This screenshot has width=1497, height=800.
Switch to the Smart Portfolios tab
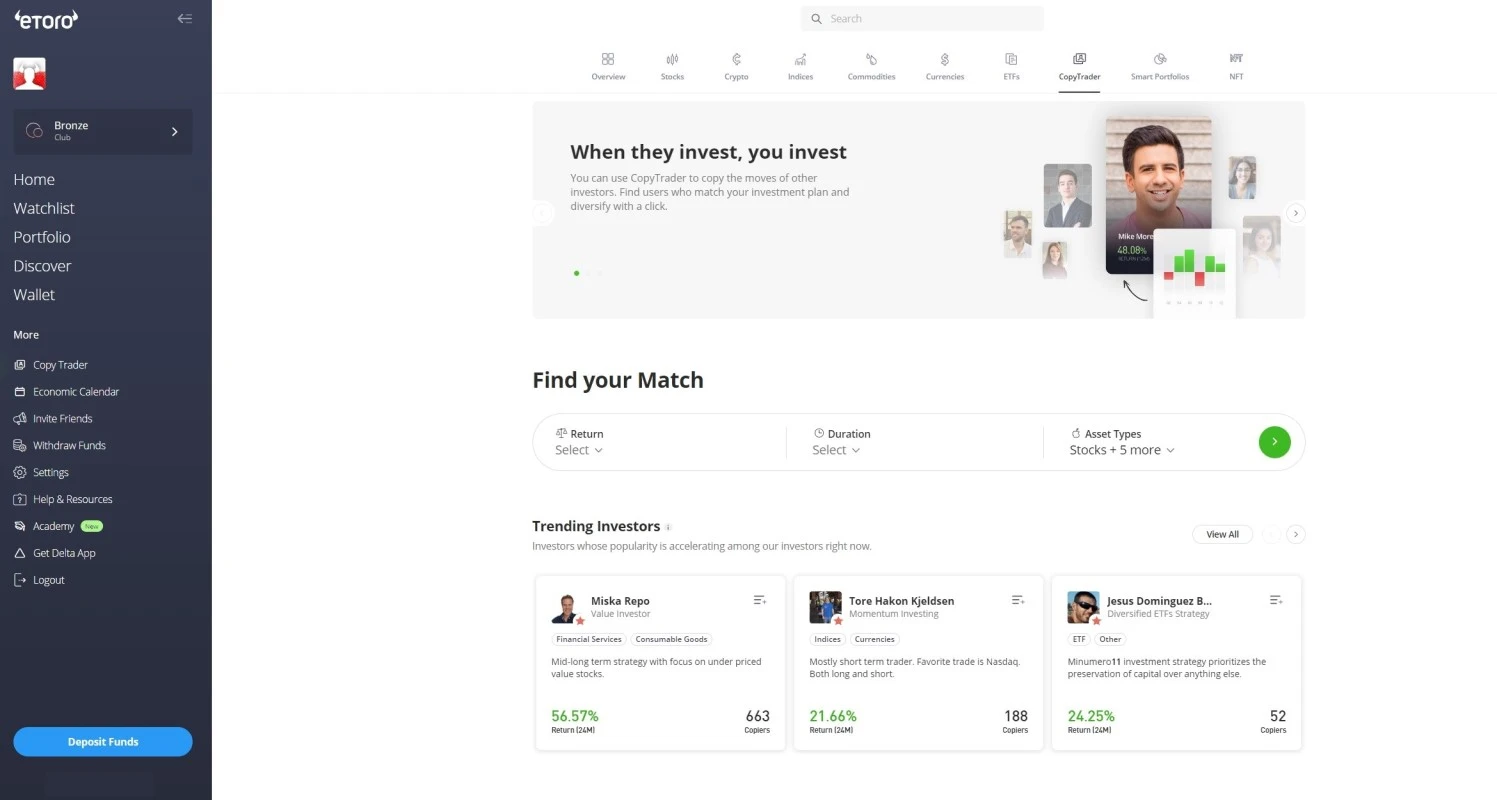pos(1159,66)
